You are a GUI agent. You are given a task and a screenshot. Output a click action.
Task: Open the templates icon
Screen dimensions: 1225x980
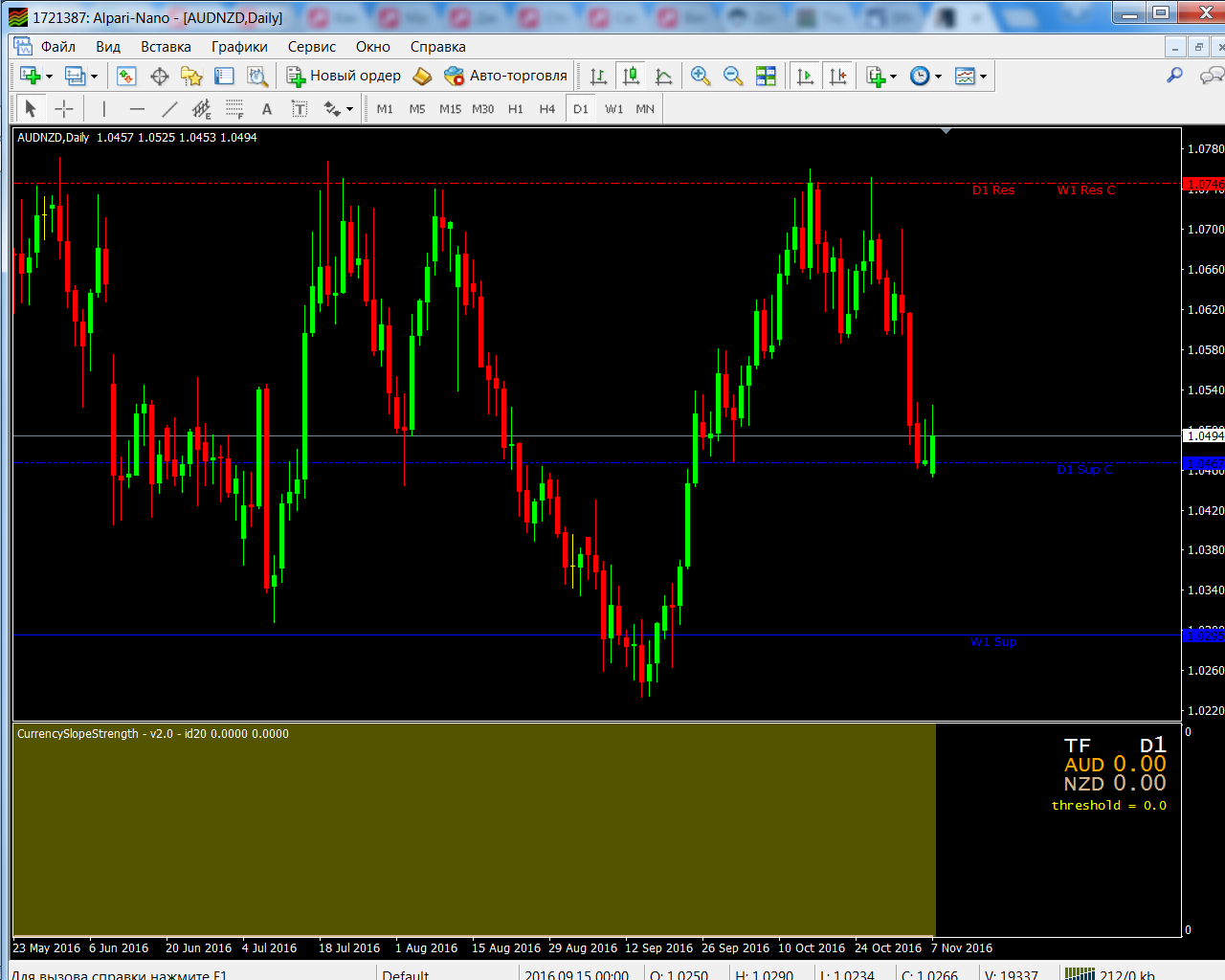click(x=965, y=76)
